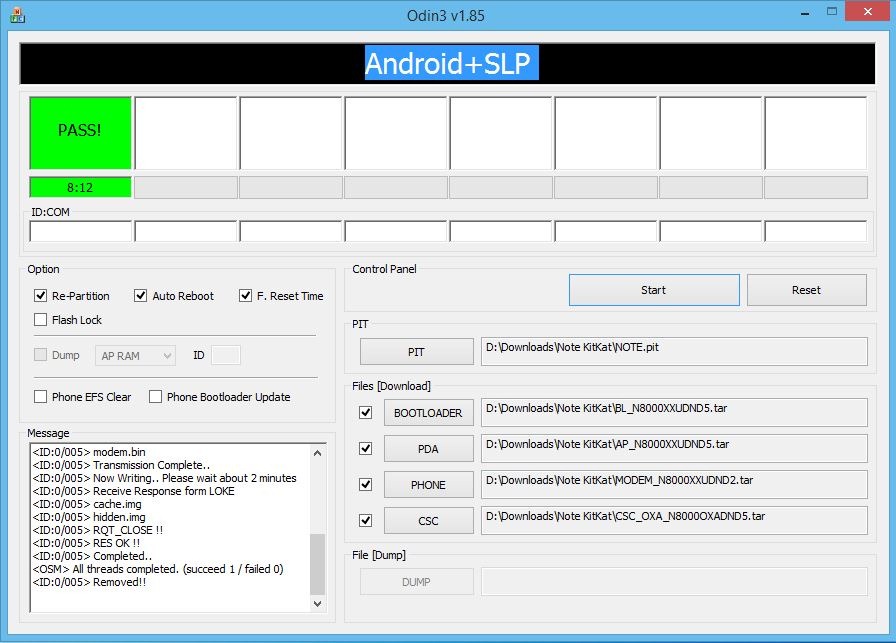Click the 'hidden.img' log line
This screenshot has width=896, height=643.
[89, 517]
